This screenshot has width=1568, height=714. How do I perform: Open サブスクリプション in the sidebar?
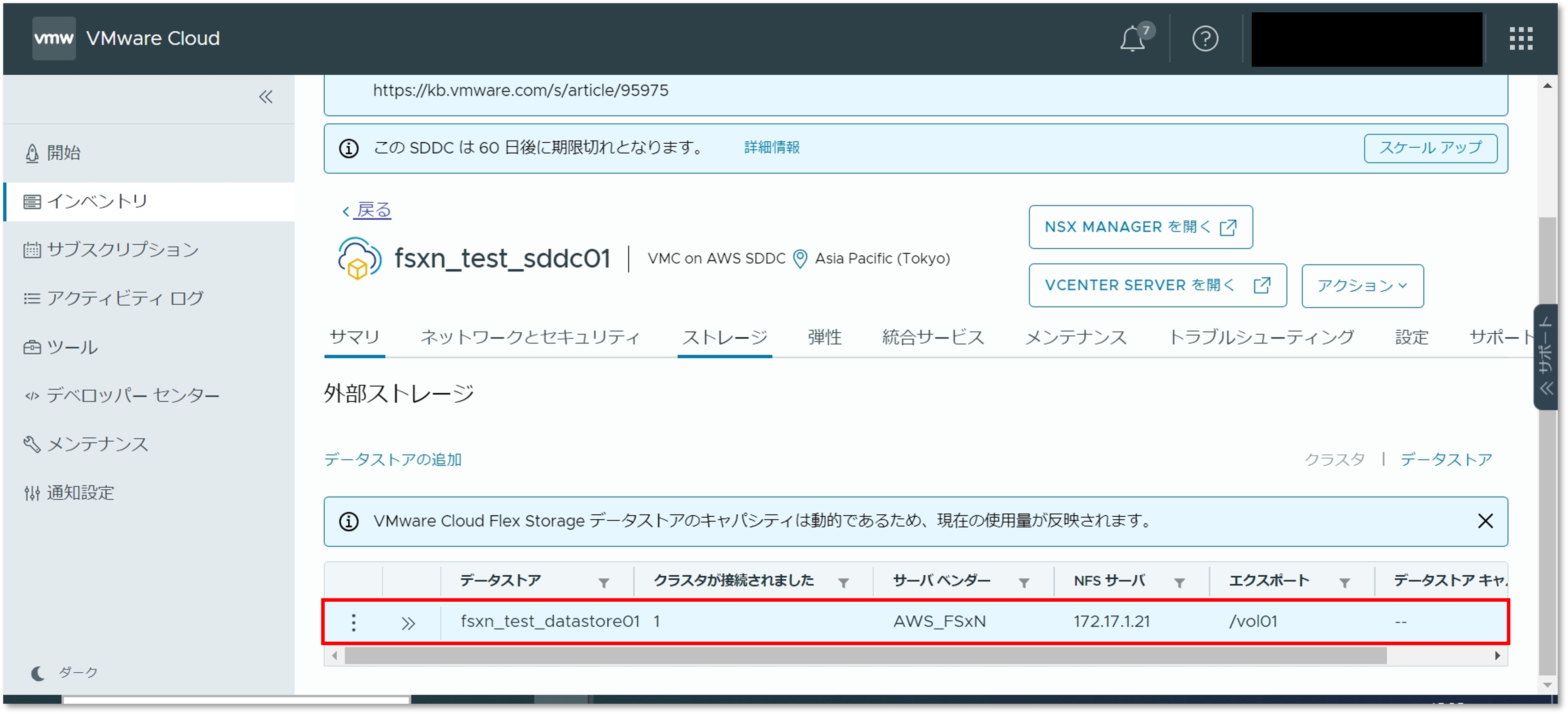(x=111, y=250)
